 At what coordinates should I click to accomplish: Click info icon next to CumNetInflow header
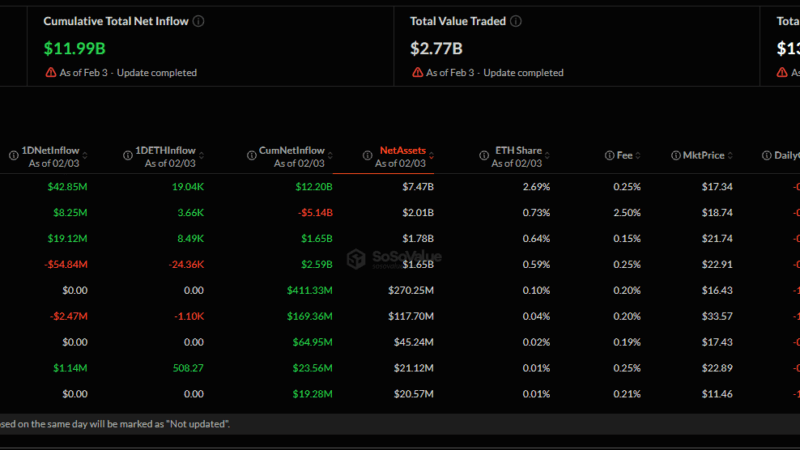252,156
